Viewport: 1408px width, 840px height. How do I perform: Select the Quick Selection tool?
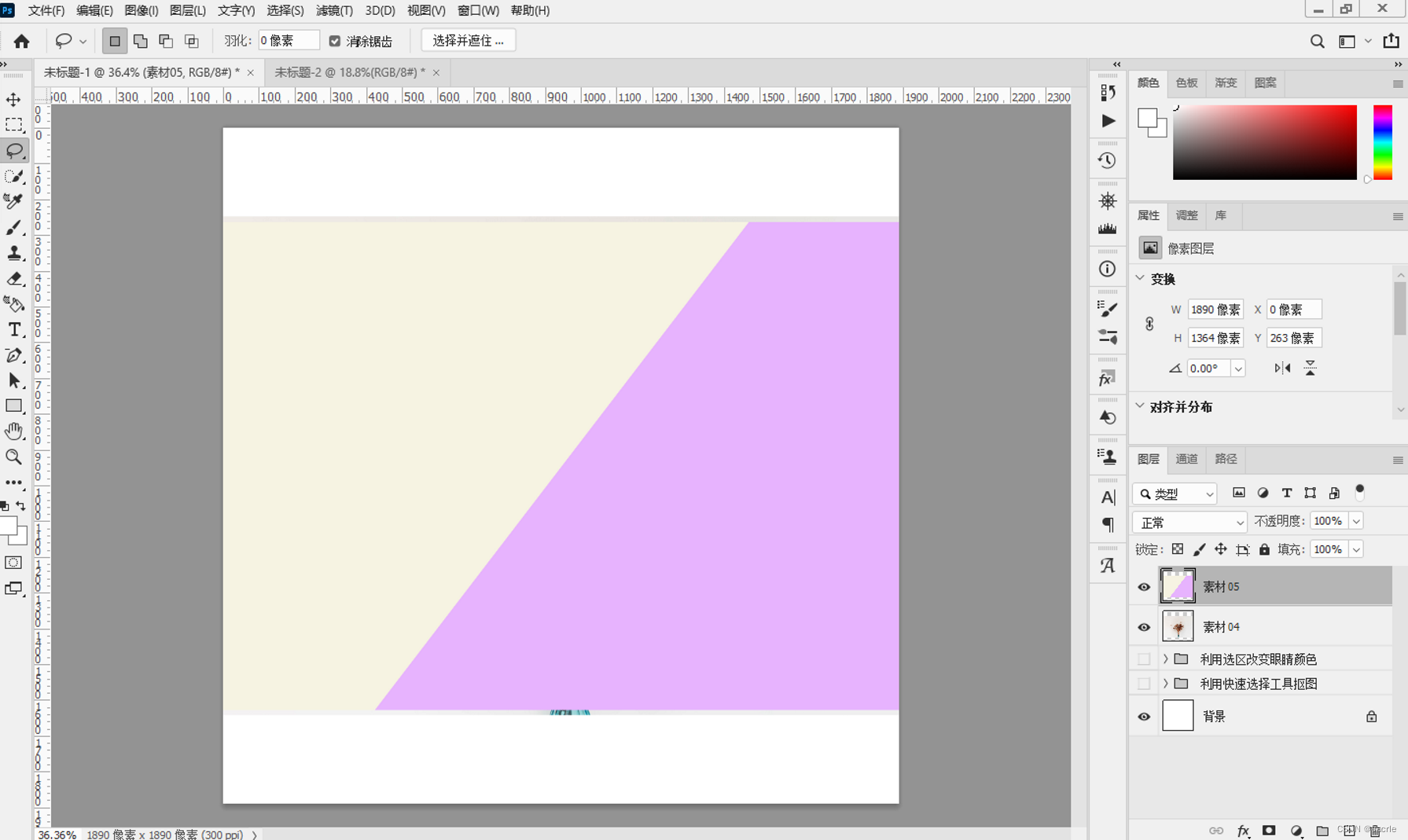point(13,176)
